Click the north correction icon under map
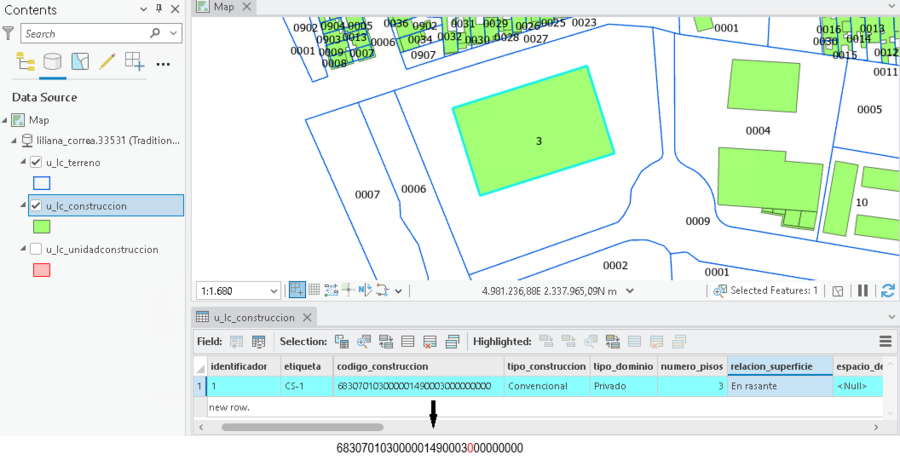This screenshot has width=900, height=466. coord(365,290)
